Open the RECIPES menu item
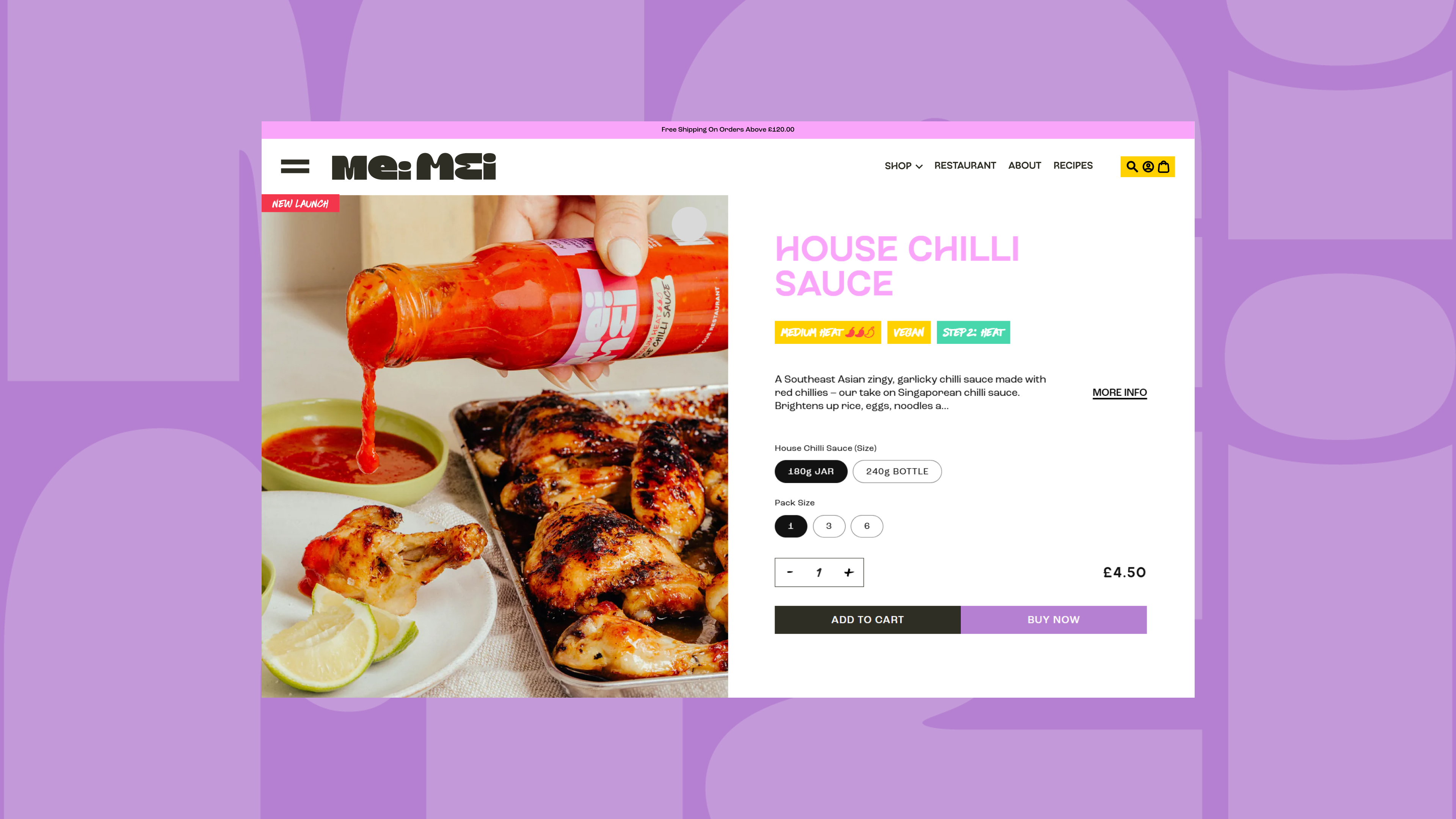This screenshot has width=1456, height=819. 1073,166
